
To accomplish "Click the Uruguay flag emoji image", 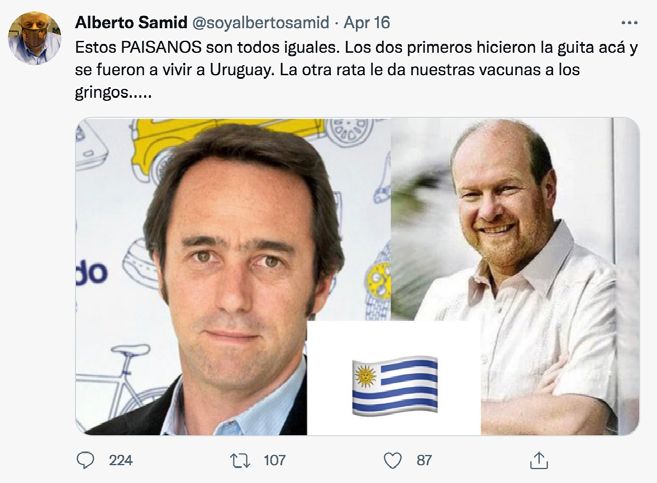I will pyautogui.click(x=395, y=386).
